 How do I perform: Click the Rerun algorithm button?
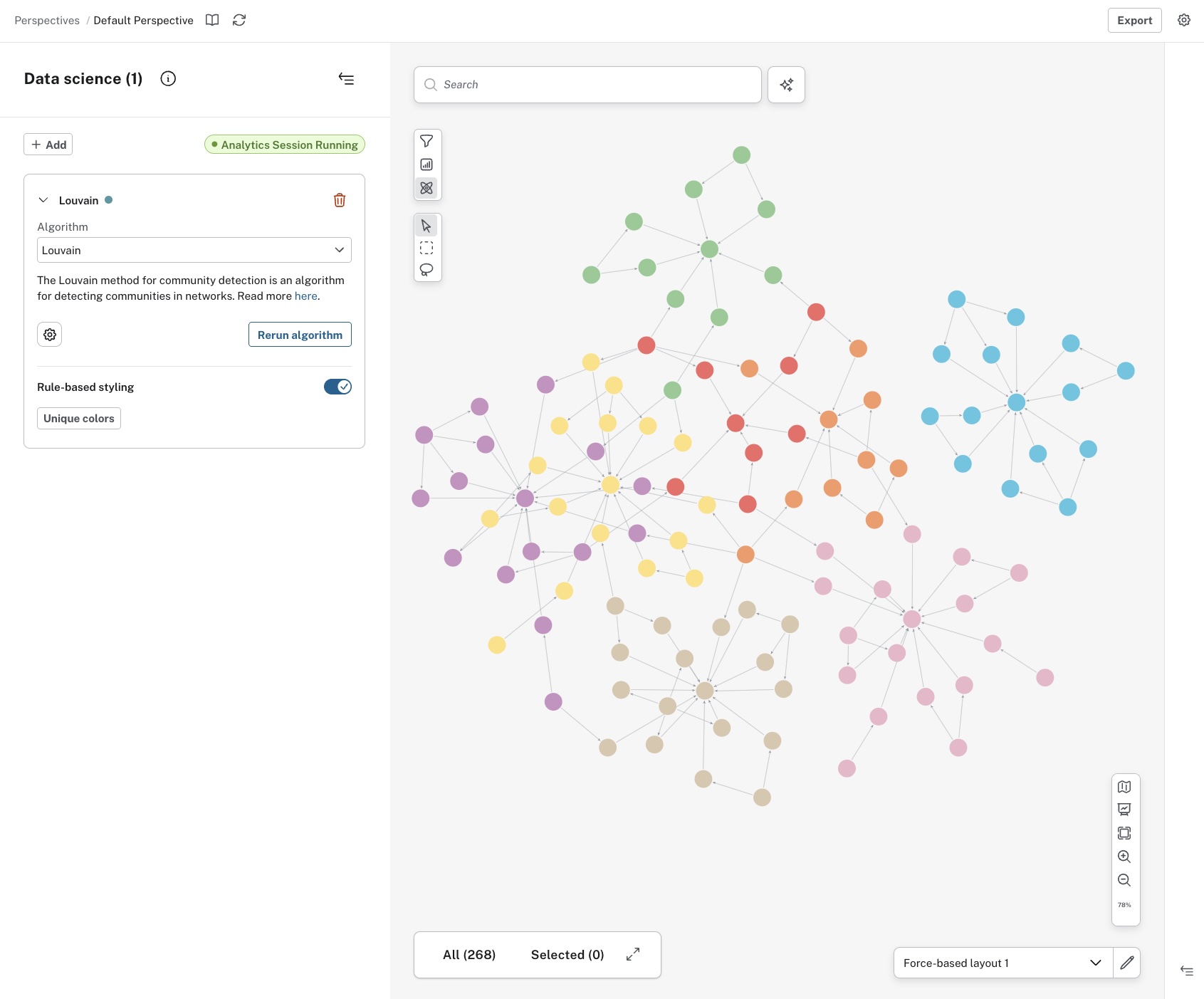300,335
